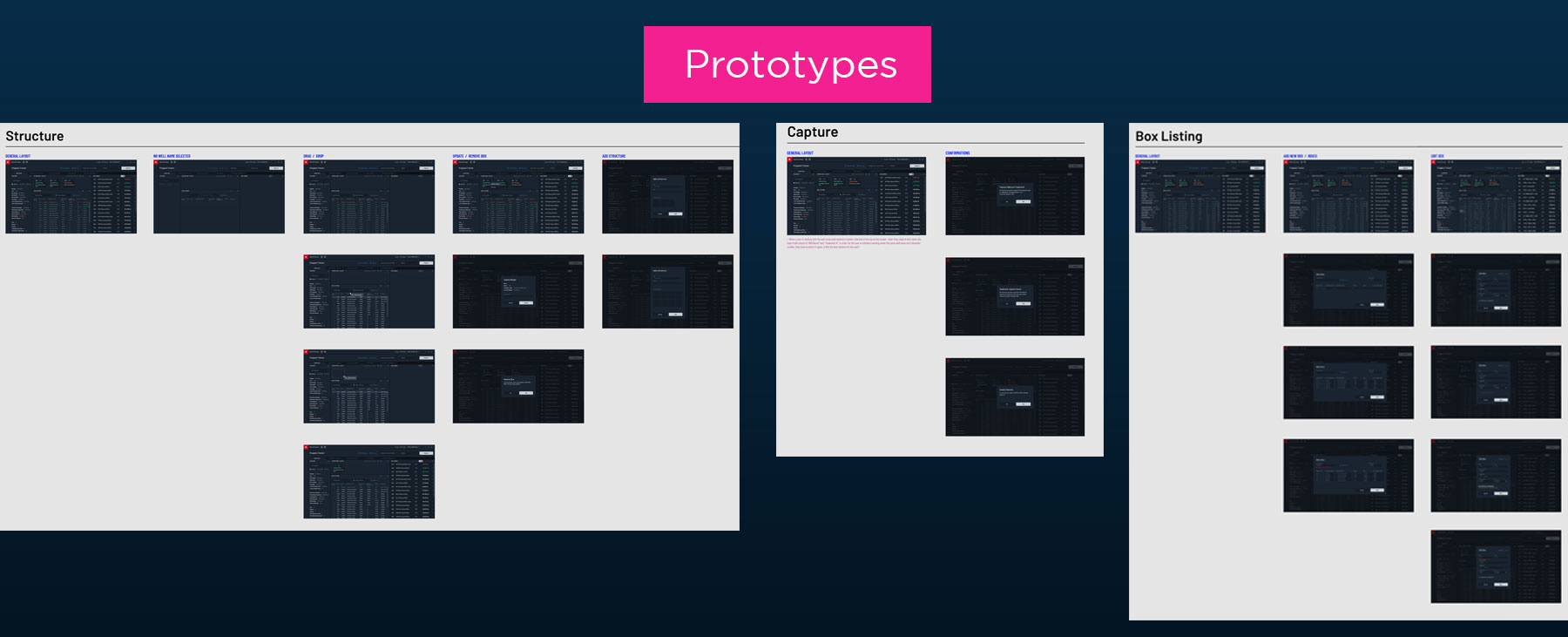Open last Drag / Drop thumbnail in Structure
1568x637 pixels.
(368, 481)
